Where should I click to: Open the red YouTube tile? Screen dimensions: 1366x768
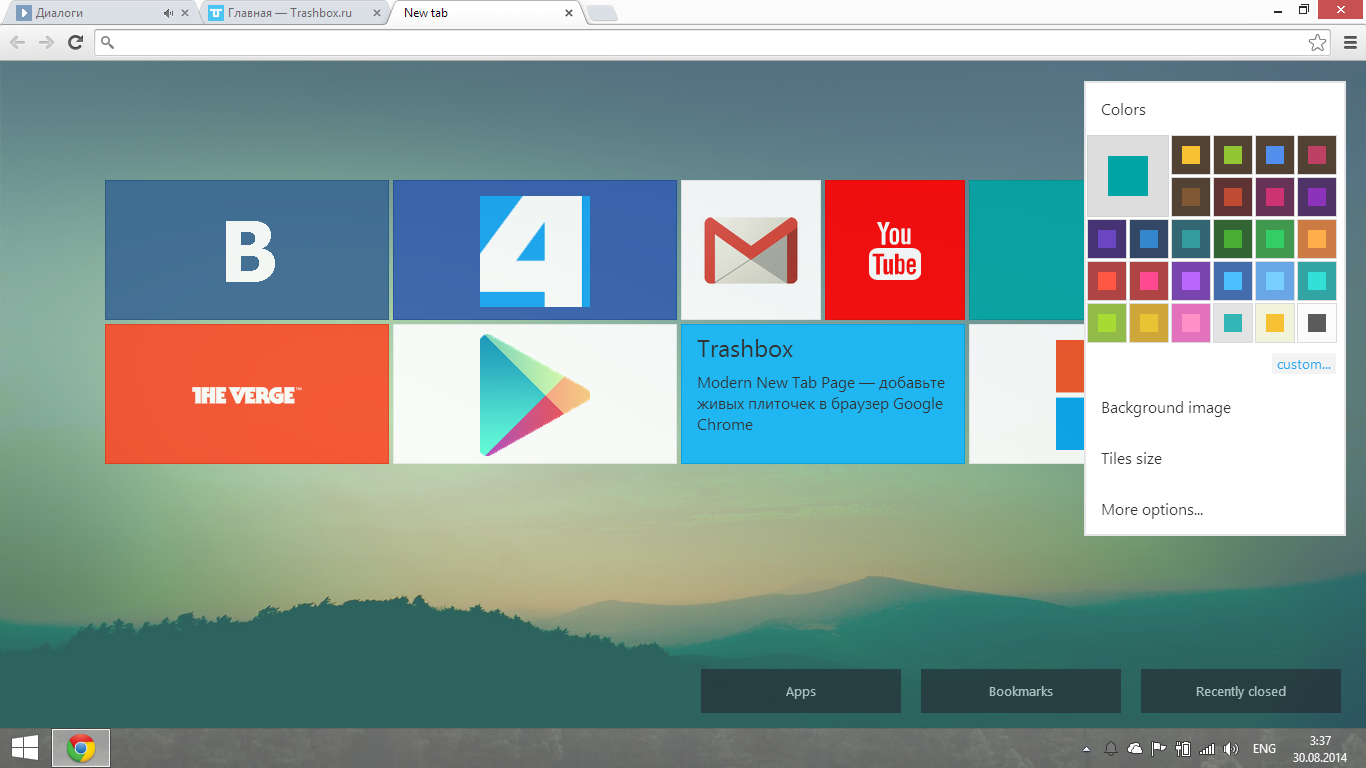coord(895,250)
